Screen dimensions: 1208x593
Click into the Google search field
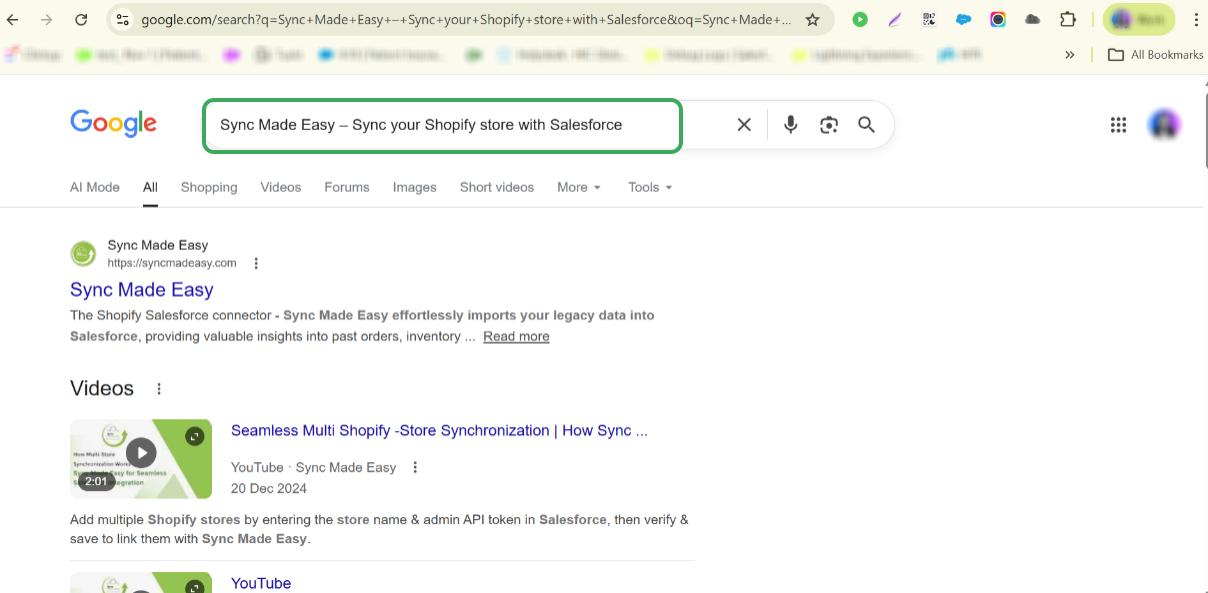[442, 125]
